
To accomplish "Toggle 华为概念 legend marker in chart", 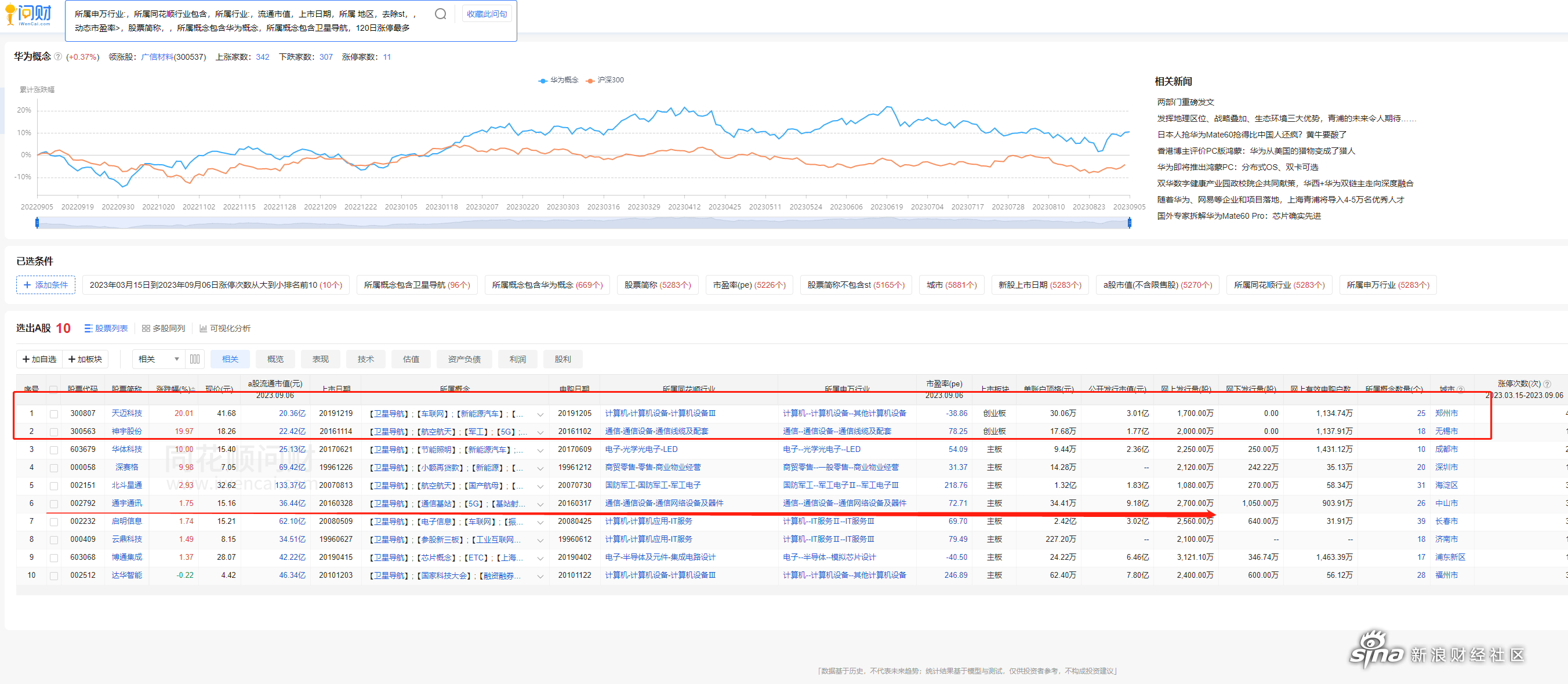I will pyautogui.click(x=542, y=81).
